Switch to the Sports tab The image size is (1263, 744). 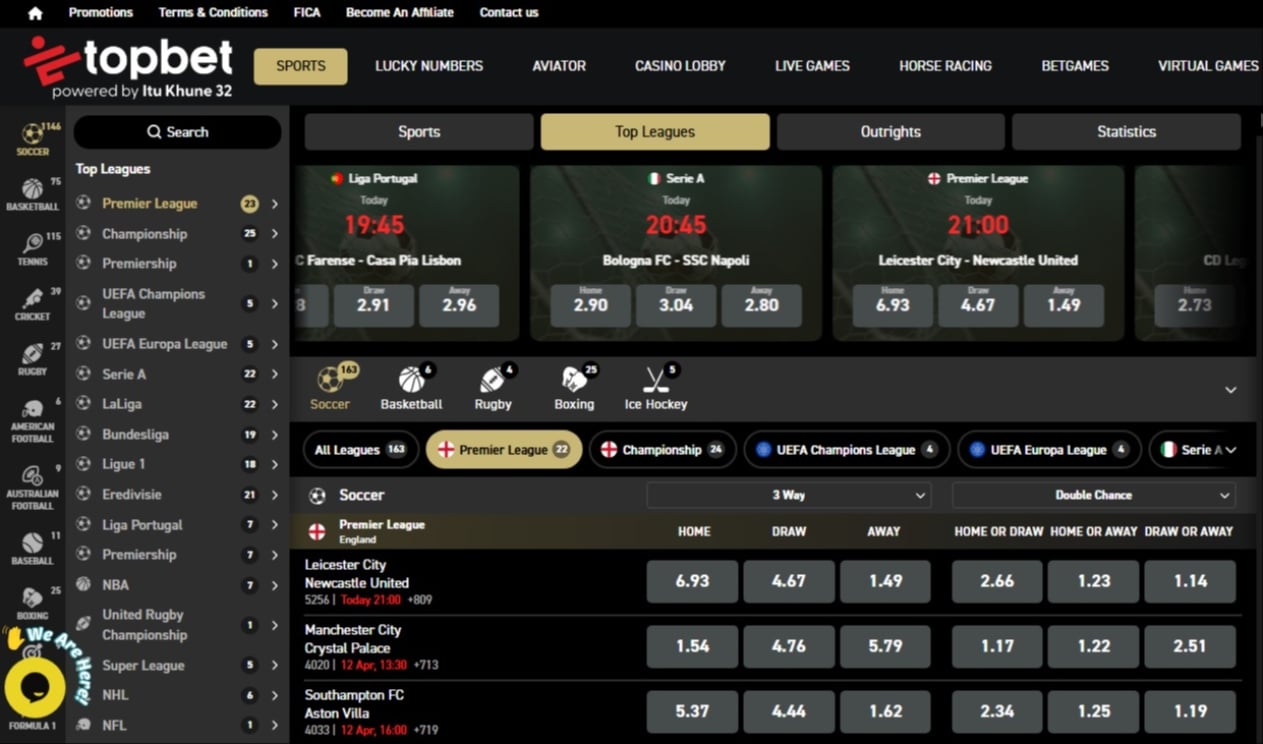419,132
